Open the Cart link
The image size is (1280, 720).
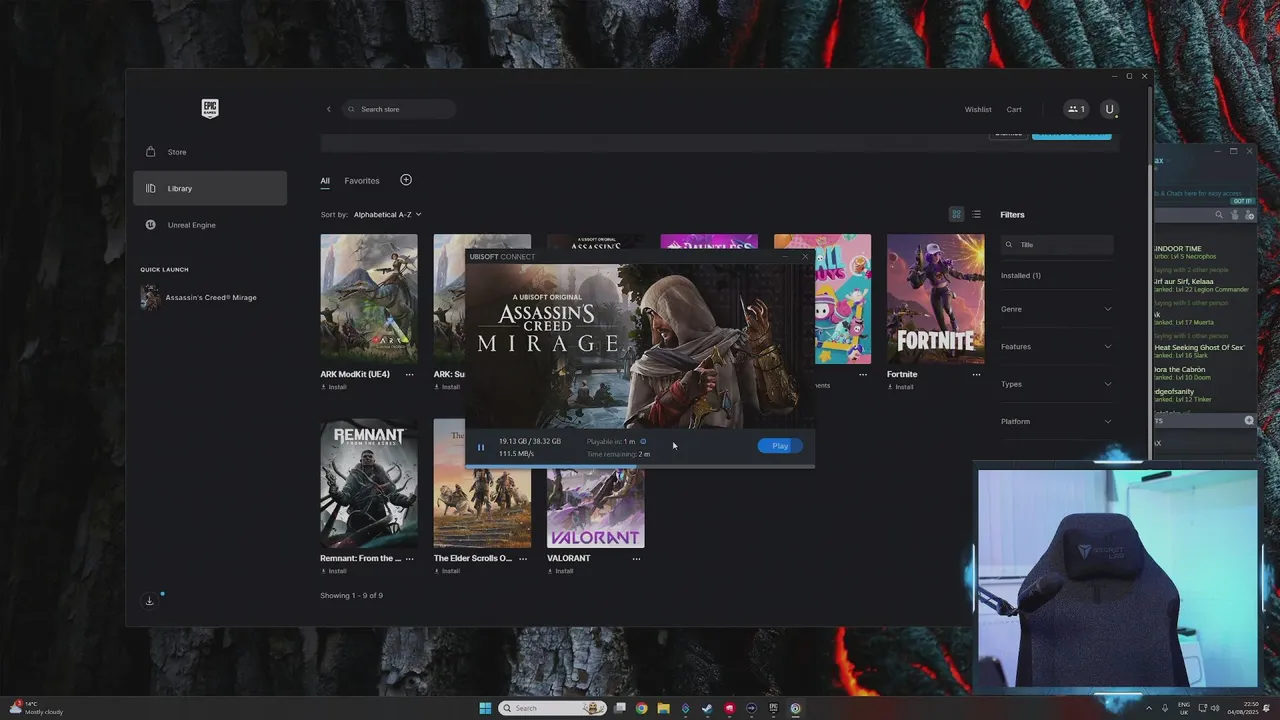point(1014,109)
